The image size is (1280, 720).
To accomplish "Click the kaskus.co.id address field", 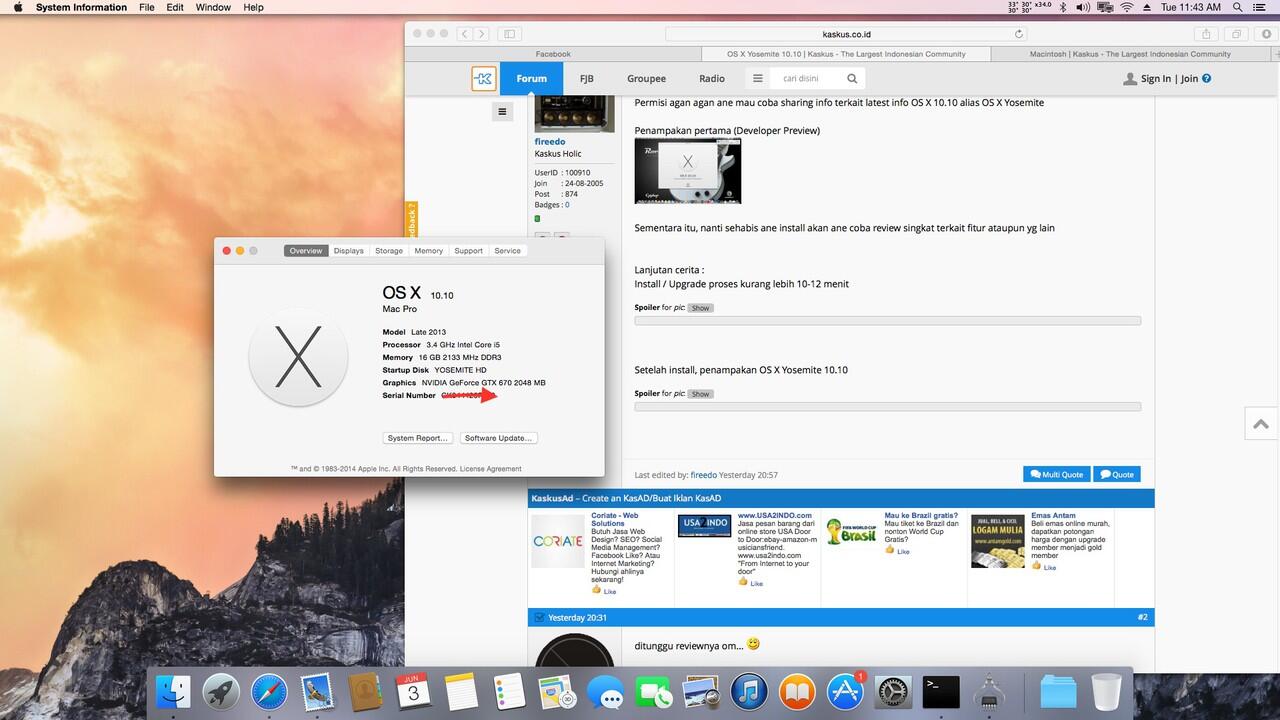I will (x=847, y=34).
